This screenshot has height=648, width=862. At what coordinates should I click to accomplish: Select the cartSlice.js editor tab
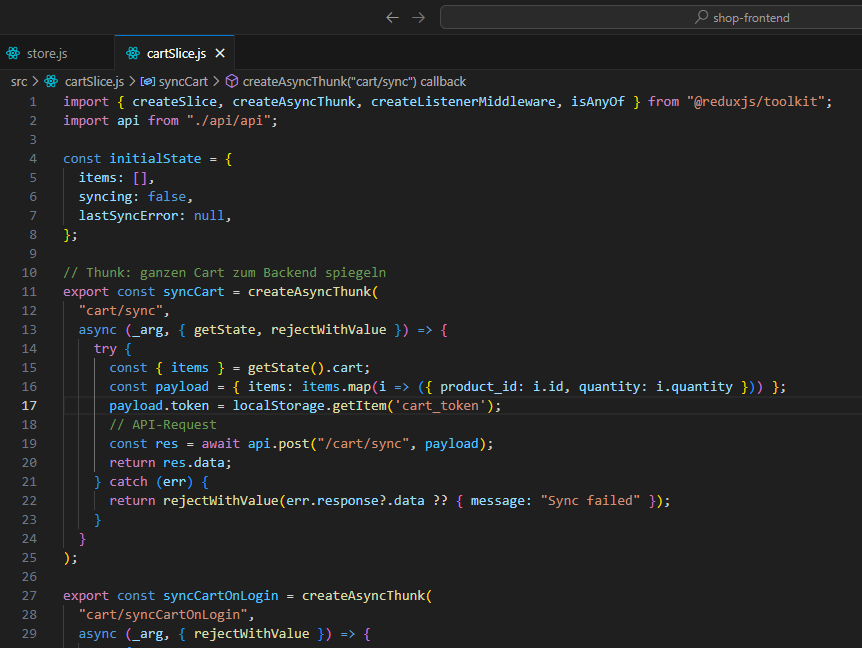pos(175,53)
